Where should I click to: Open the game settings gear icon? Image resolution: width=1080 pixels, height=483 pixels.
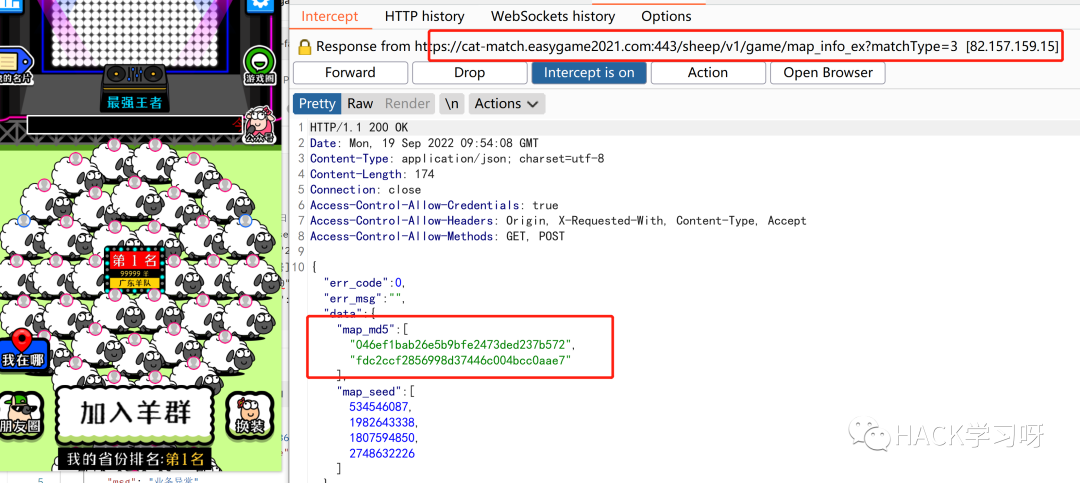(x=260, y=4)
